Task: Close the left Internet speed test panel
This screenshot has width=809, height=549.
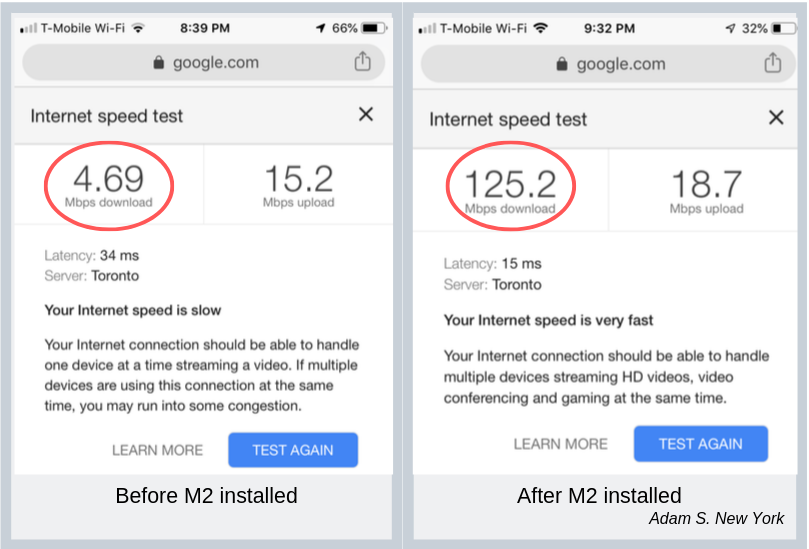Action: (x=366, y=114)
